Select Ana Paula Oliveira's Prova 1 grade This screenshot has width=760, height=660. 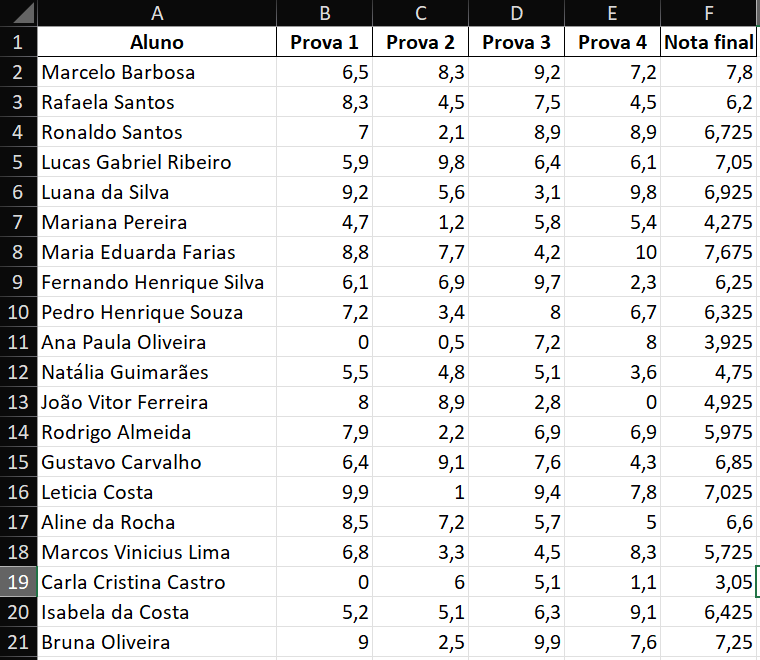coord(324,342)
